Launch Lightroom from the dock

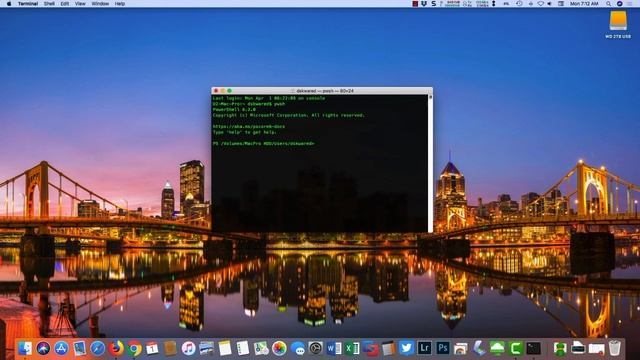(424, 348)
